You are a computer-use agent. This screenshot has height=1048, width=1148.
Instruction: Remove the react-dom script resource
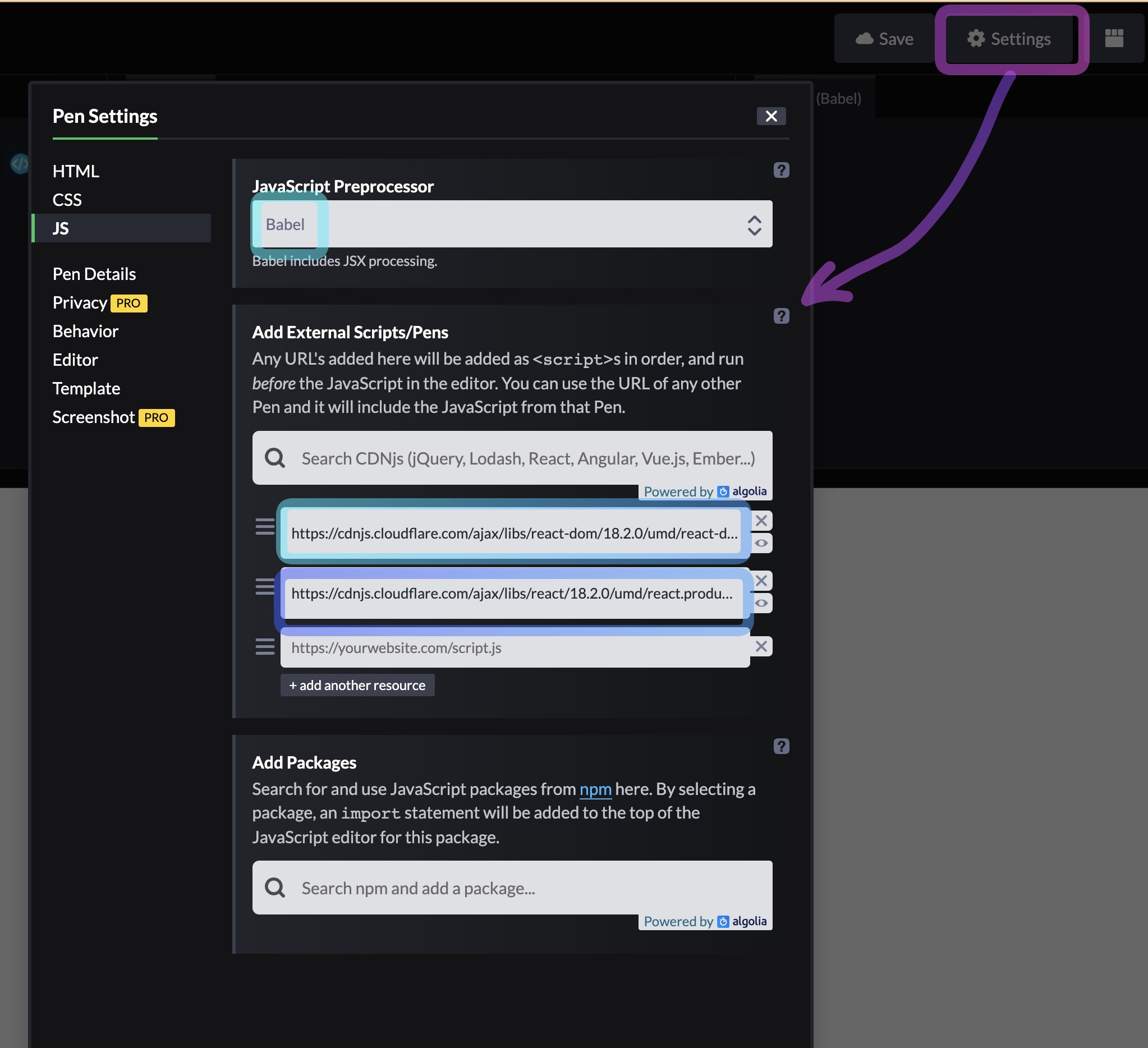761,520
